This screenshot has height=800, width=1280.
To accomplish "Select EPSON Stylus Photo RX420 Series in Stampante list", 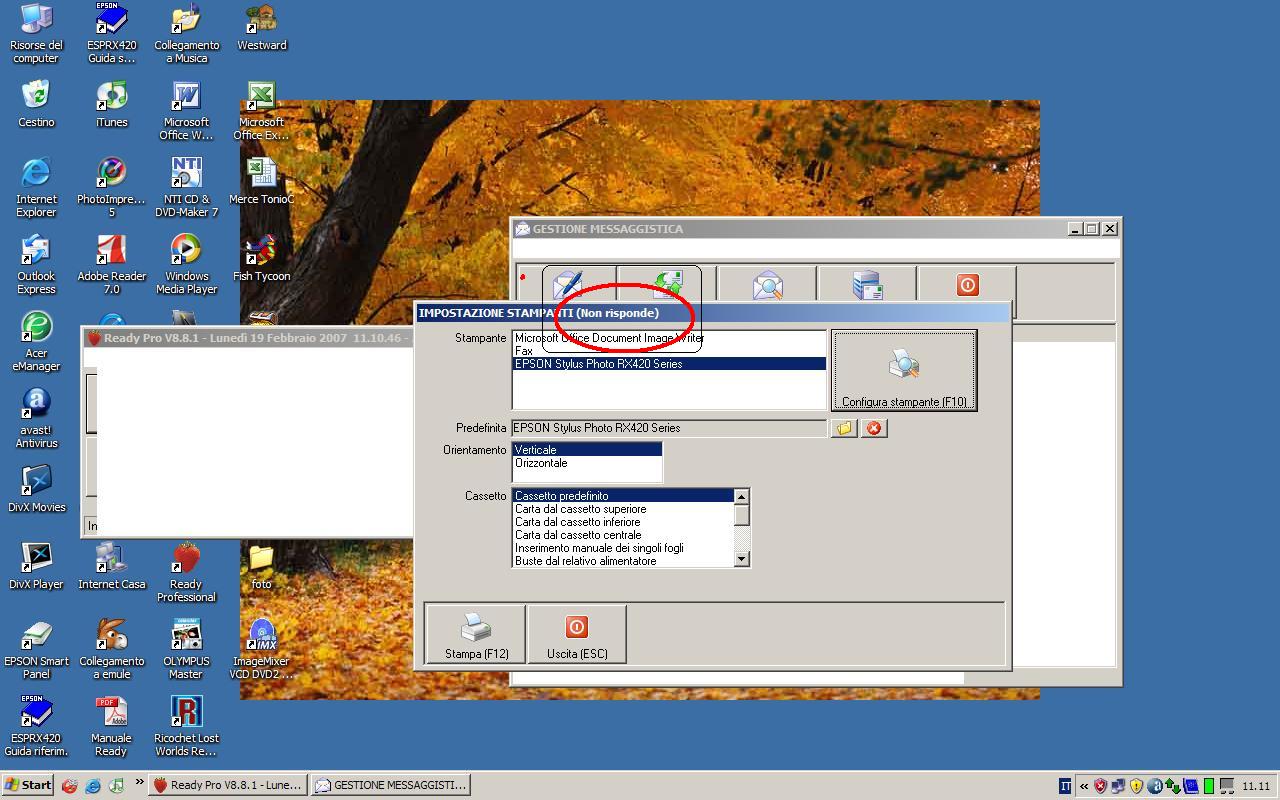I will click(669, 364).
